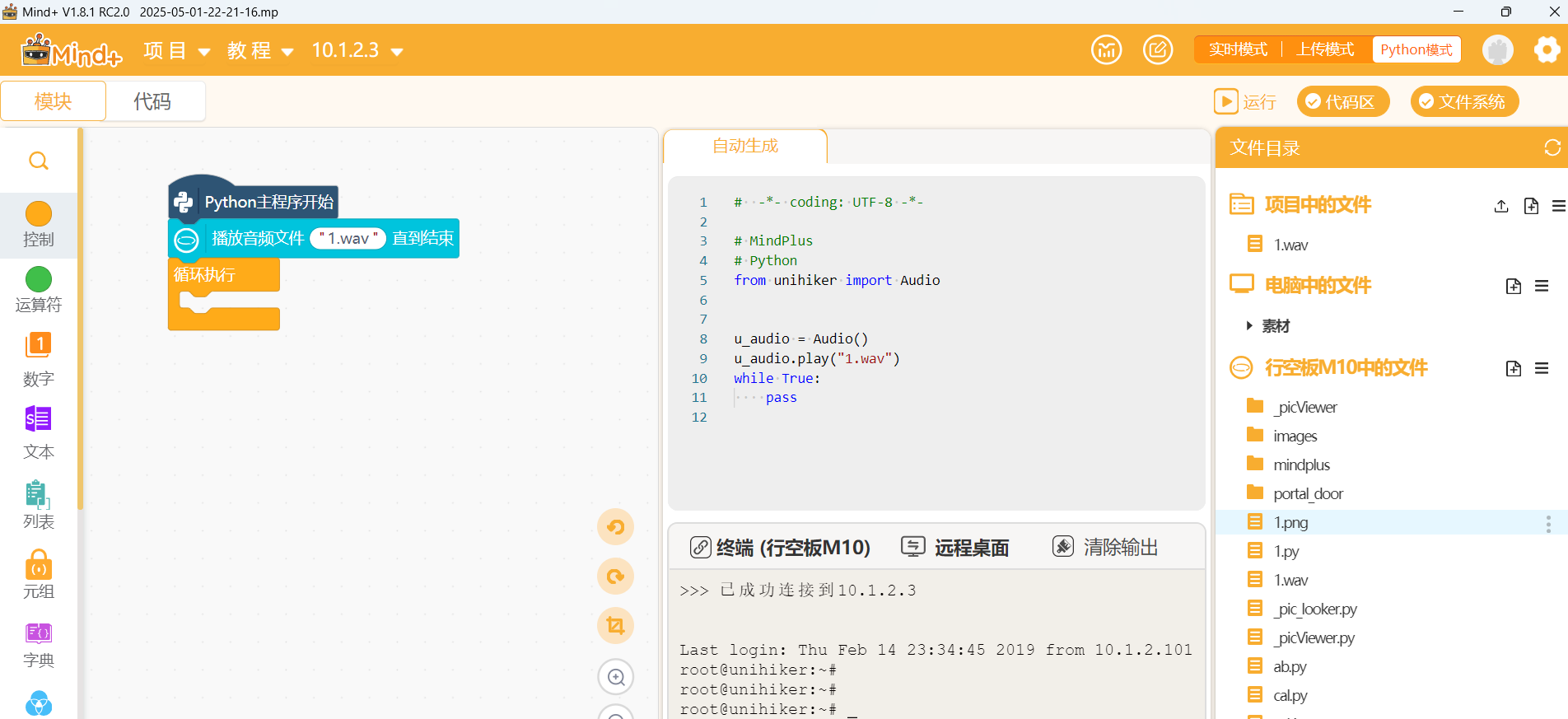Click the 行空板M10中的文件 heading

[x=1346, y=368]
